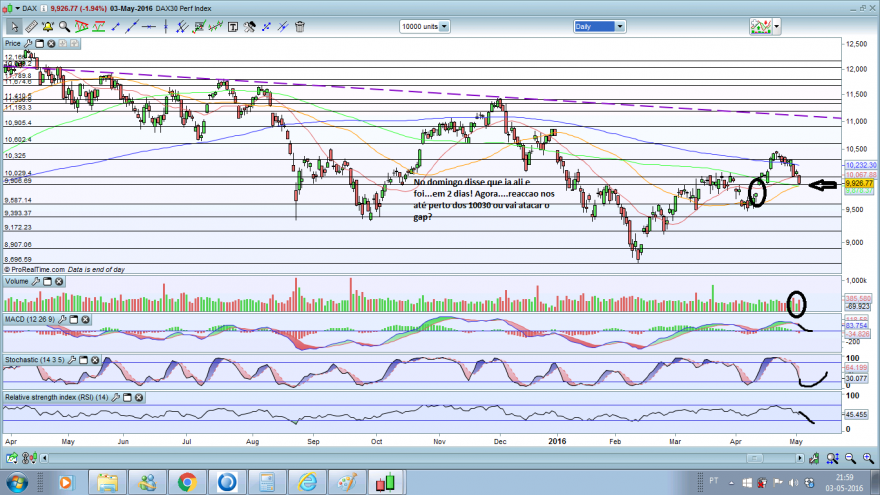Image resolution: width=880 pixels, height=495 pixels.
Task: Open the DAX chart type dropdown arrow
Action: pyautogui.click(x=17, y=8)
